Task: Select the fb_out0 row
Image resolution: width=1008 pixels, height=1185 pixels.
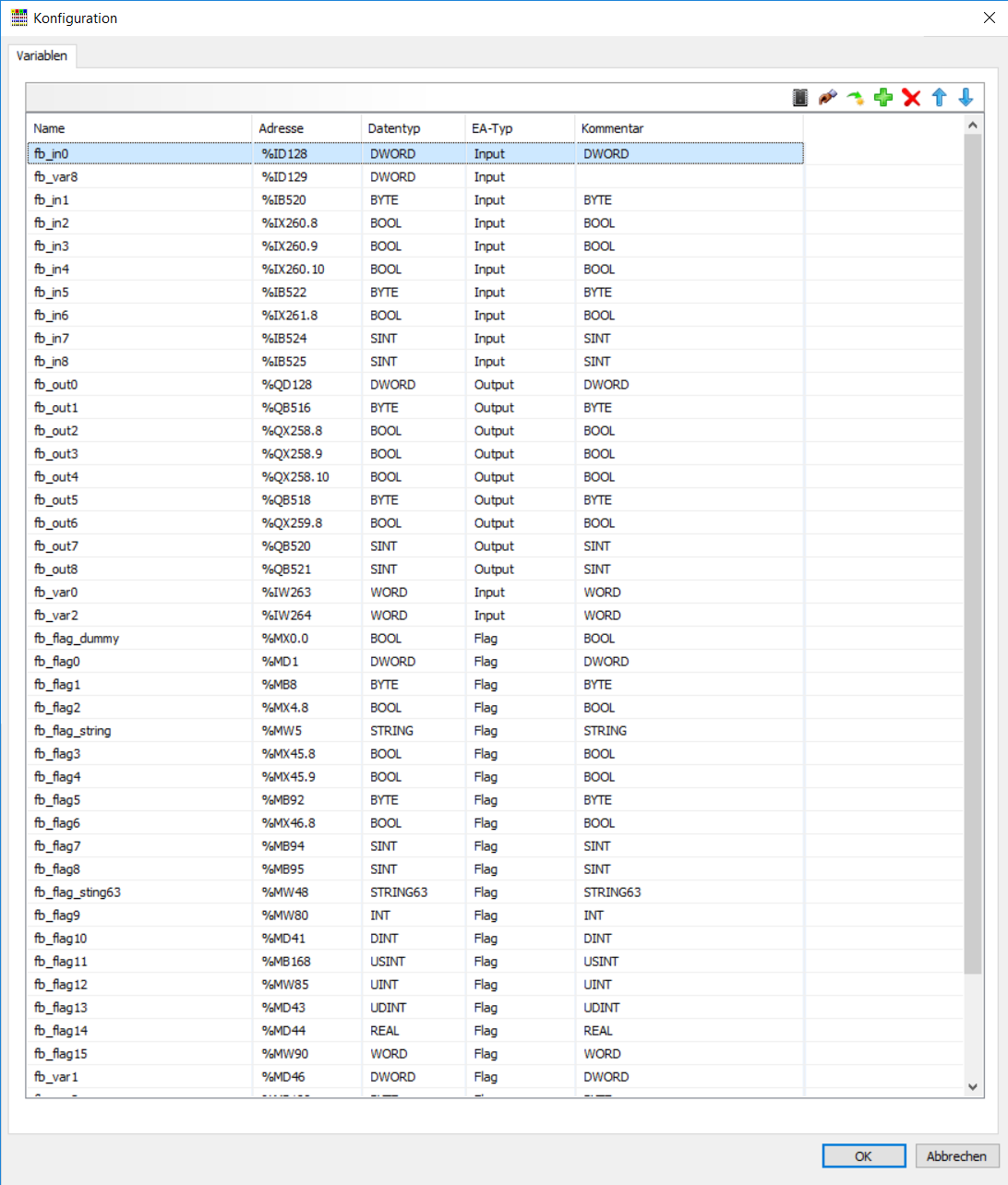Action: [415, 385]
